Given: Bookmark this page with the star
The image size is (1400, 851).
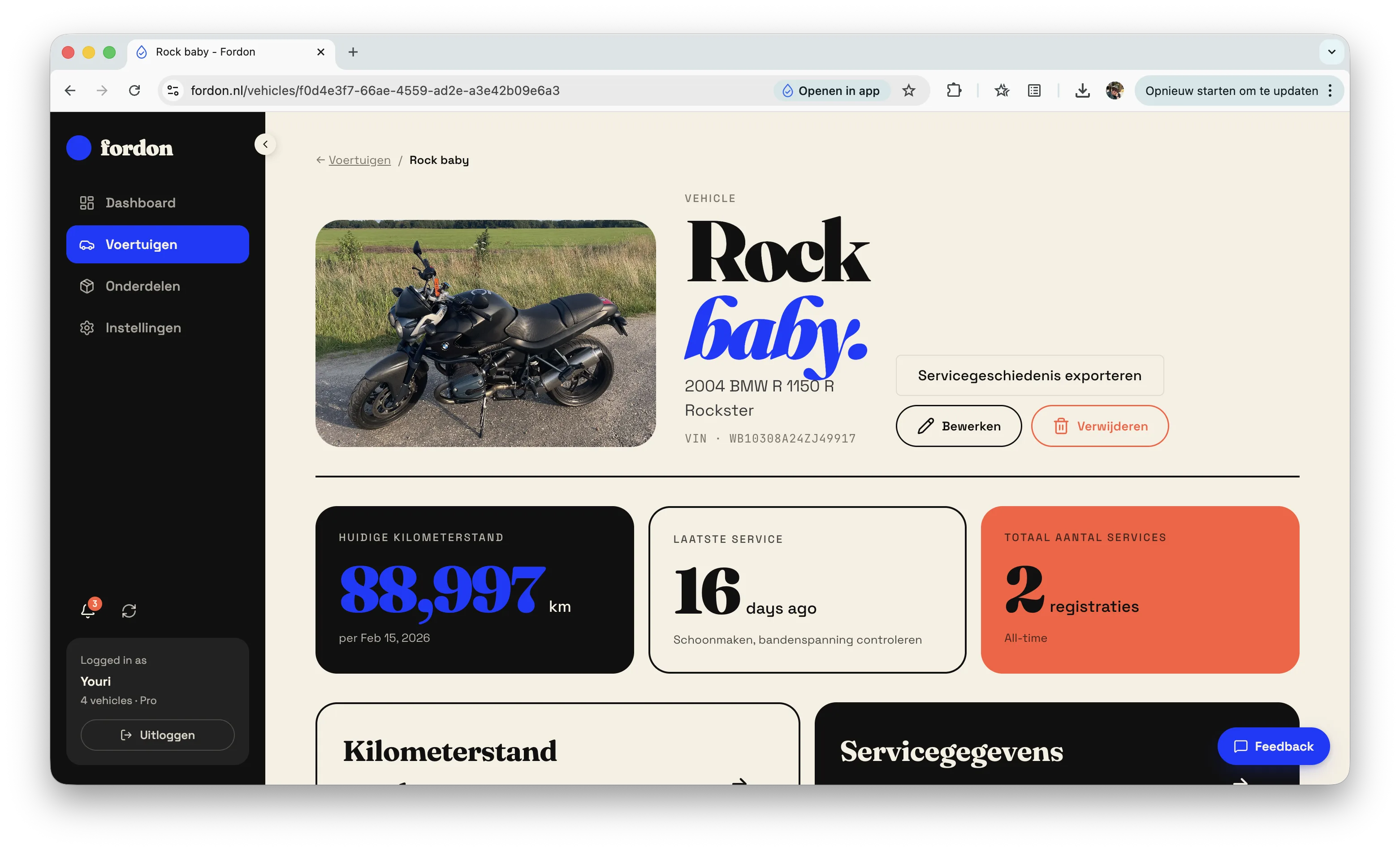Looking at the screenshot, I should 908,91.
